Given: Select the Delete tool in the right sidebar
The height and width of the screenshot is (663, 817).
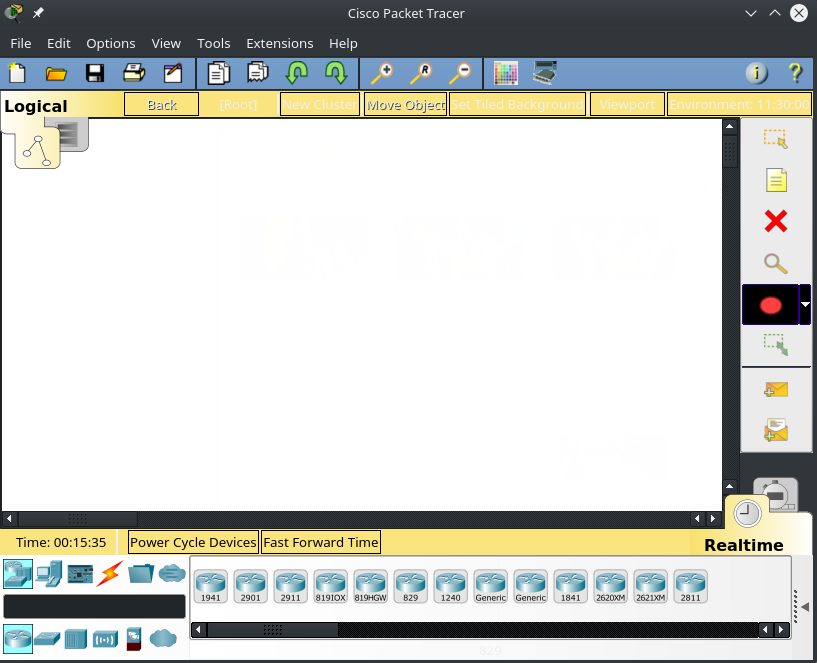Looking at the screenshot, I should click(776, 221).
